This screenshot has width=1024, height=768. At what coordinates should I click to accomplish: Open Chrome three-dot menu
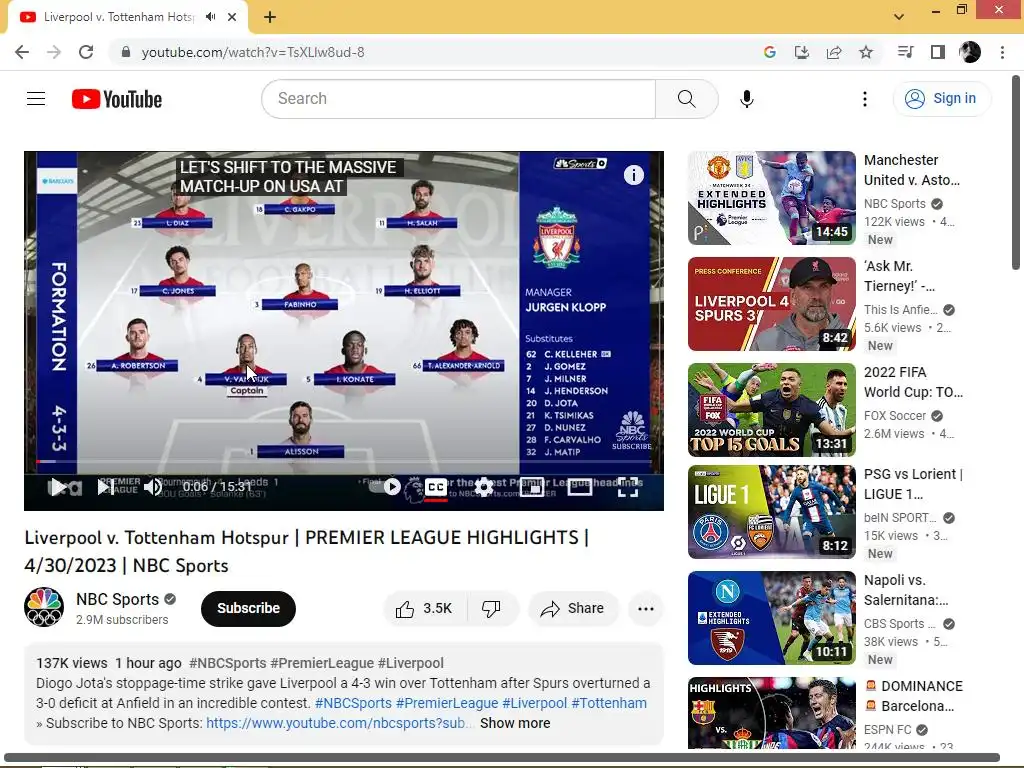(1002, 52)
